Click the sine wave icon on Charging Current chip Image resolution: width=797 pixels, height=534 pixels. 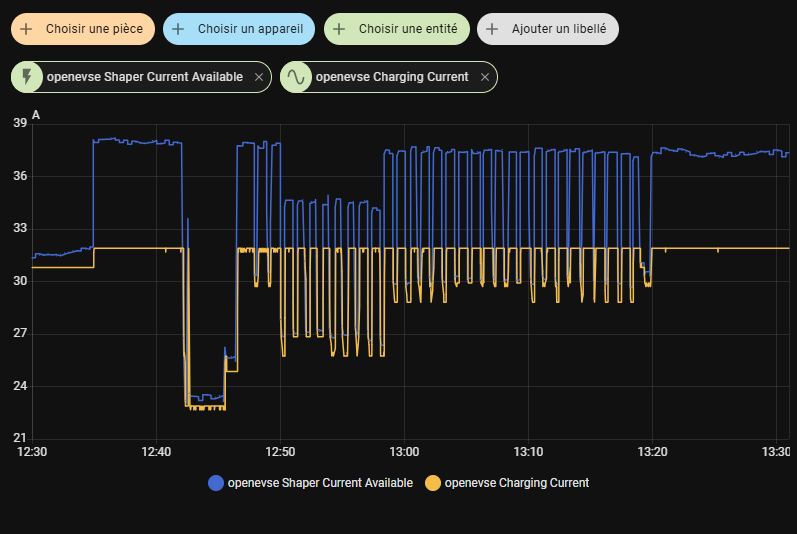[296, 77]
